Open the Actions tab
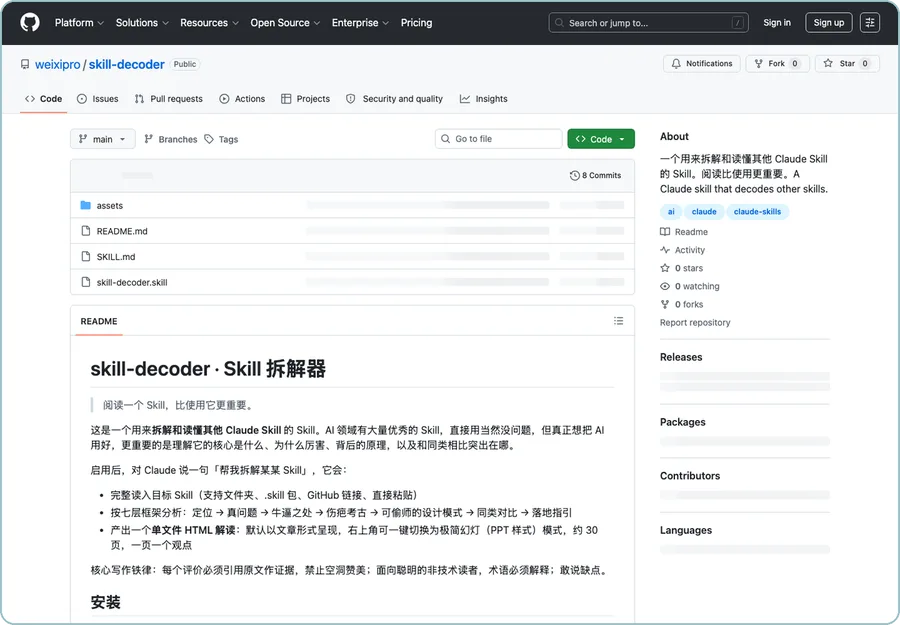 [x=242, y=99]
